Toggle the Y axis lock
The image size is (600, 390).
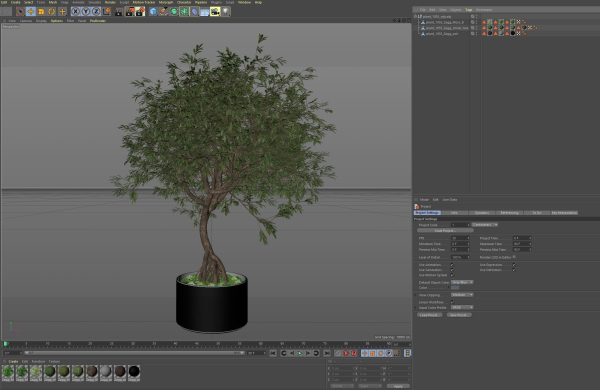(x=86, y=11)
